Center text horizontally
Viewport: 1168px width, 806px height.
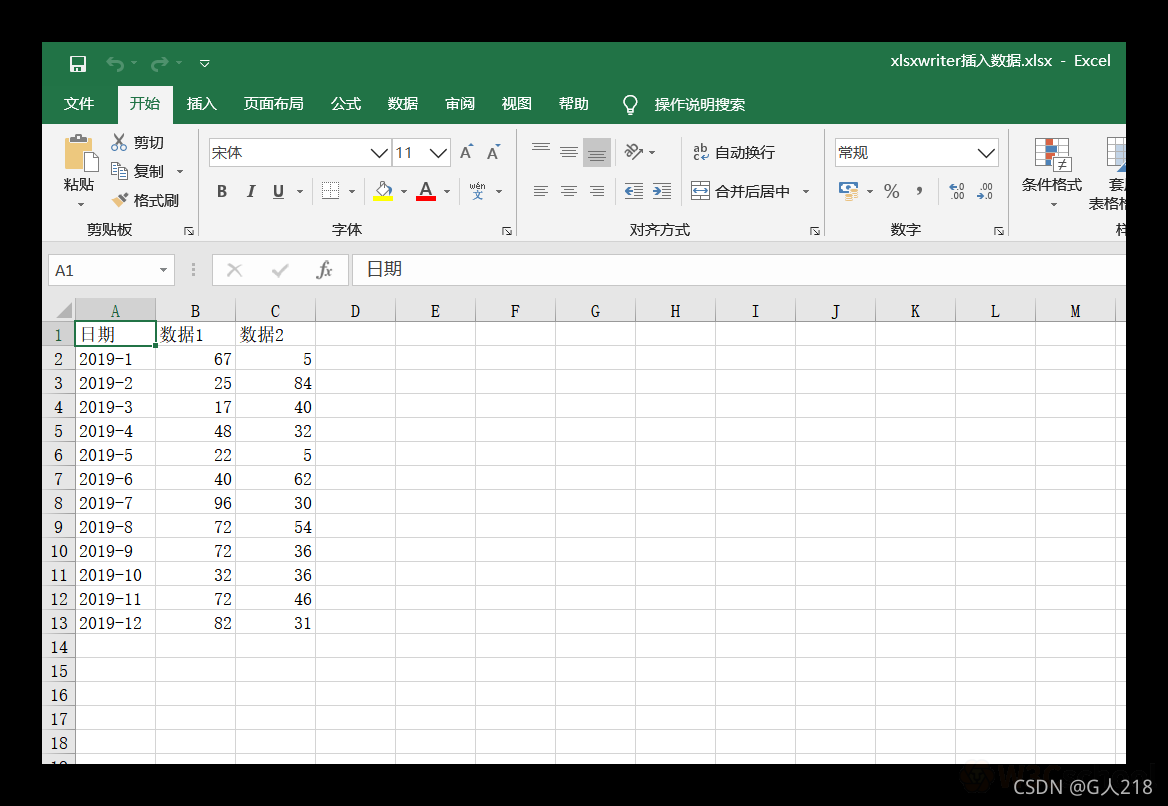click(x=569, y=191)
